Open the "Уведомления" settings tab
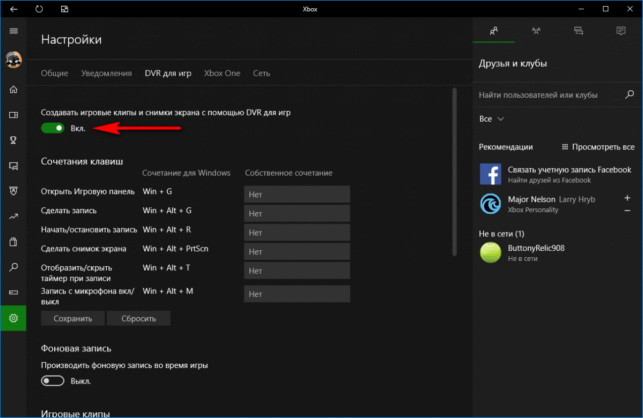This screenshot has height=418, width=643. coord(106,73)
